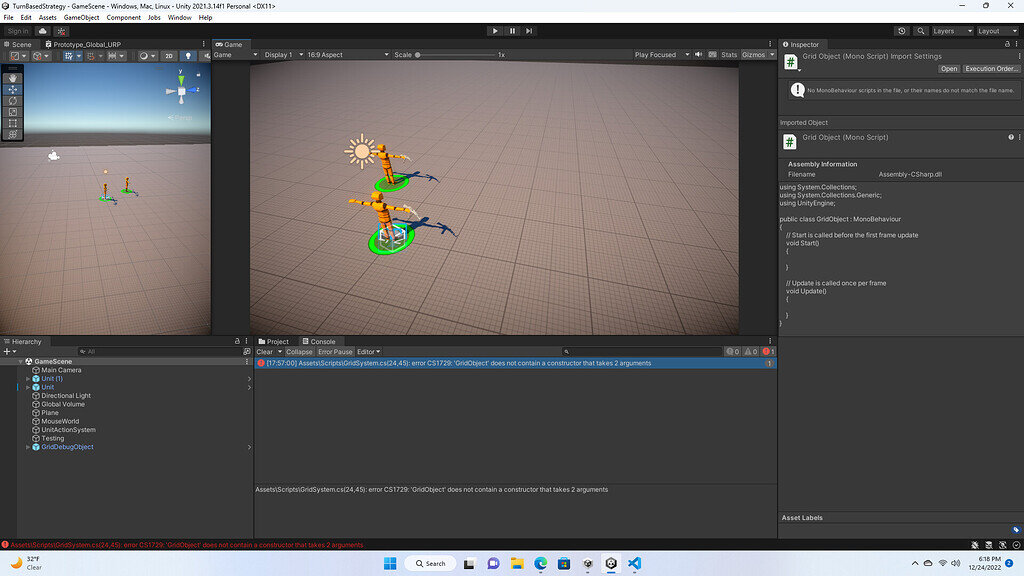The width and height of the screenshot is (1024, 576).
Task: Click the Pause button in the top toolbar
Action: pyautogui.click(x=512, y=29)
